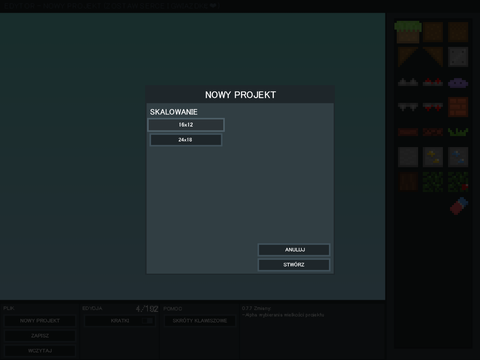The height and width of the screenshot is (360, 480).
Task: Pick the red-tipped floor spikes tile
Action: point(433,82)
